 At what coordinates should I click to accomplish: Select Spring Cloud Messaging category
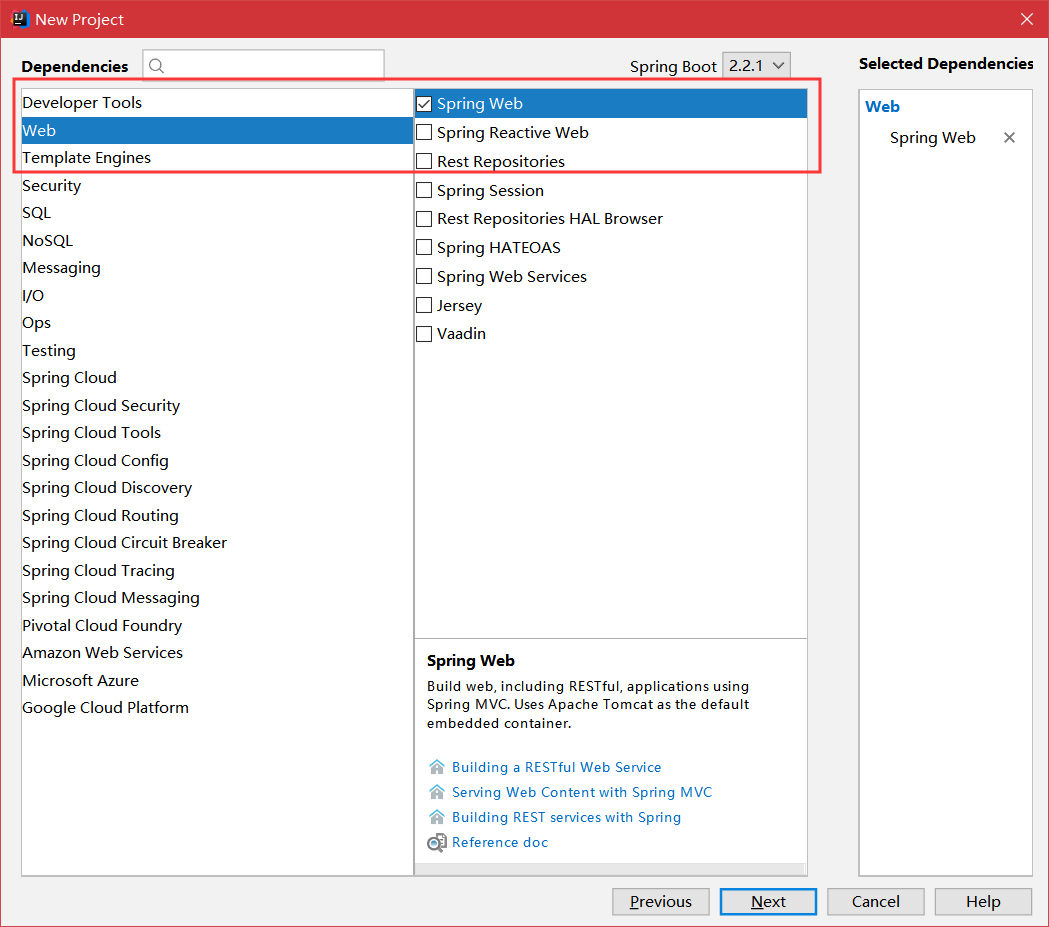pos(217,598)
